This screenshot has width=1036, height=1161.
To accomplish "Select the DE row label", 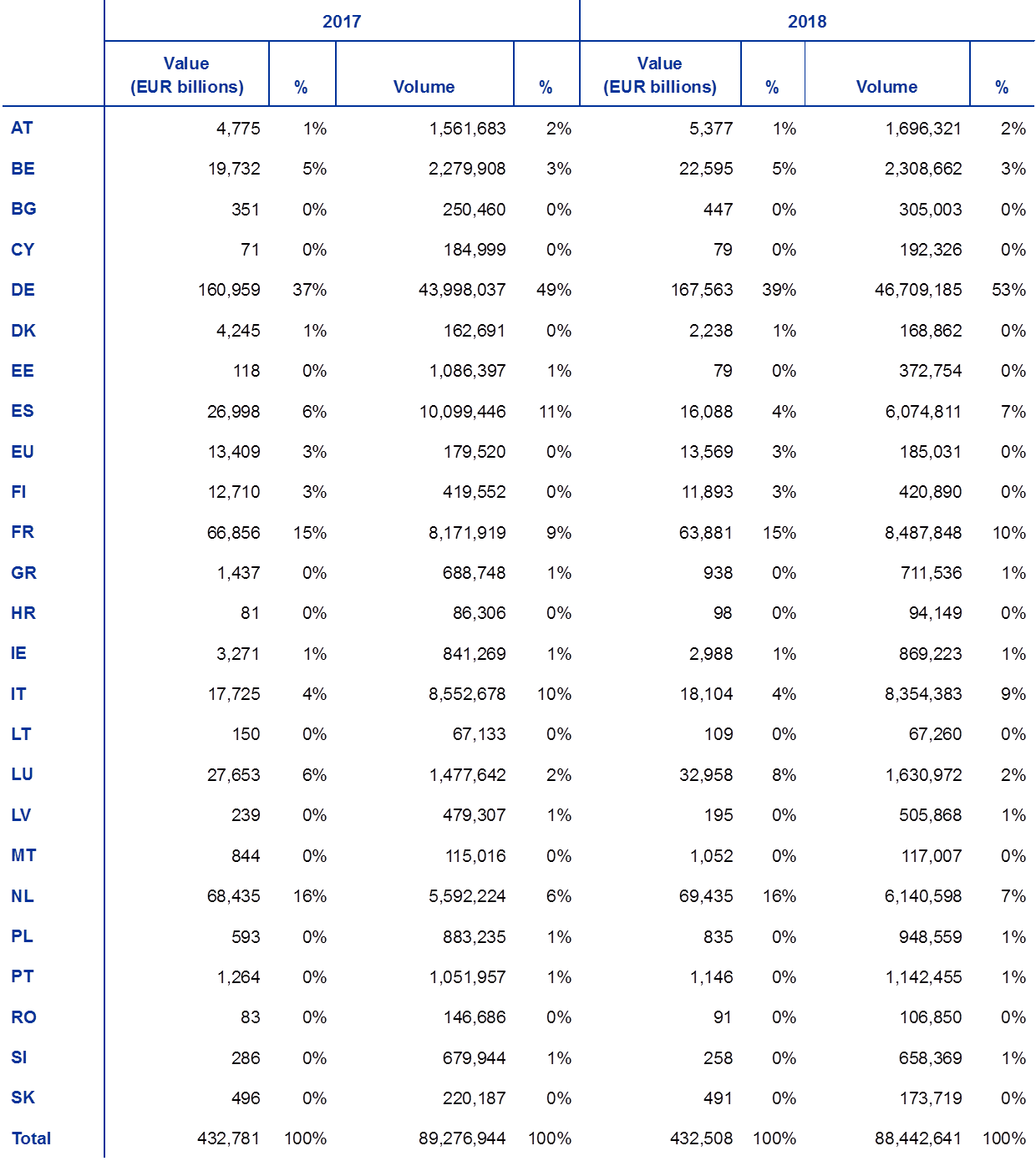I will [23, 290].
